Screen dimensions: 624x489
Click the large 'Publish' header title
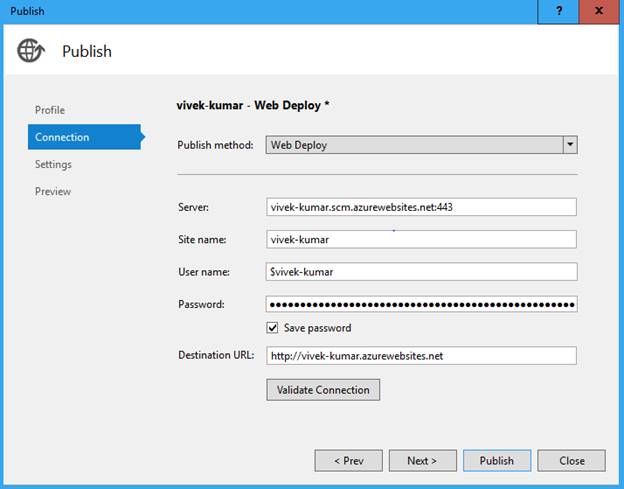click(87, 51)
